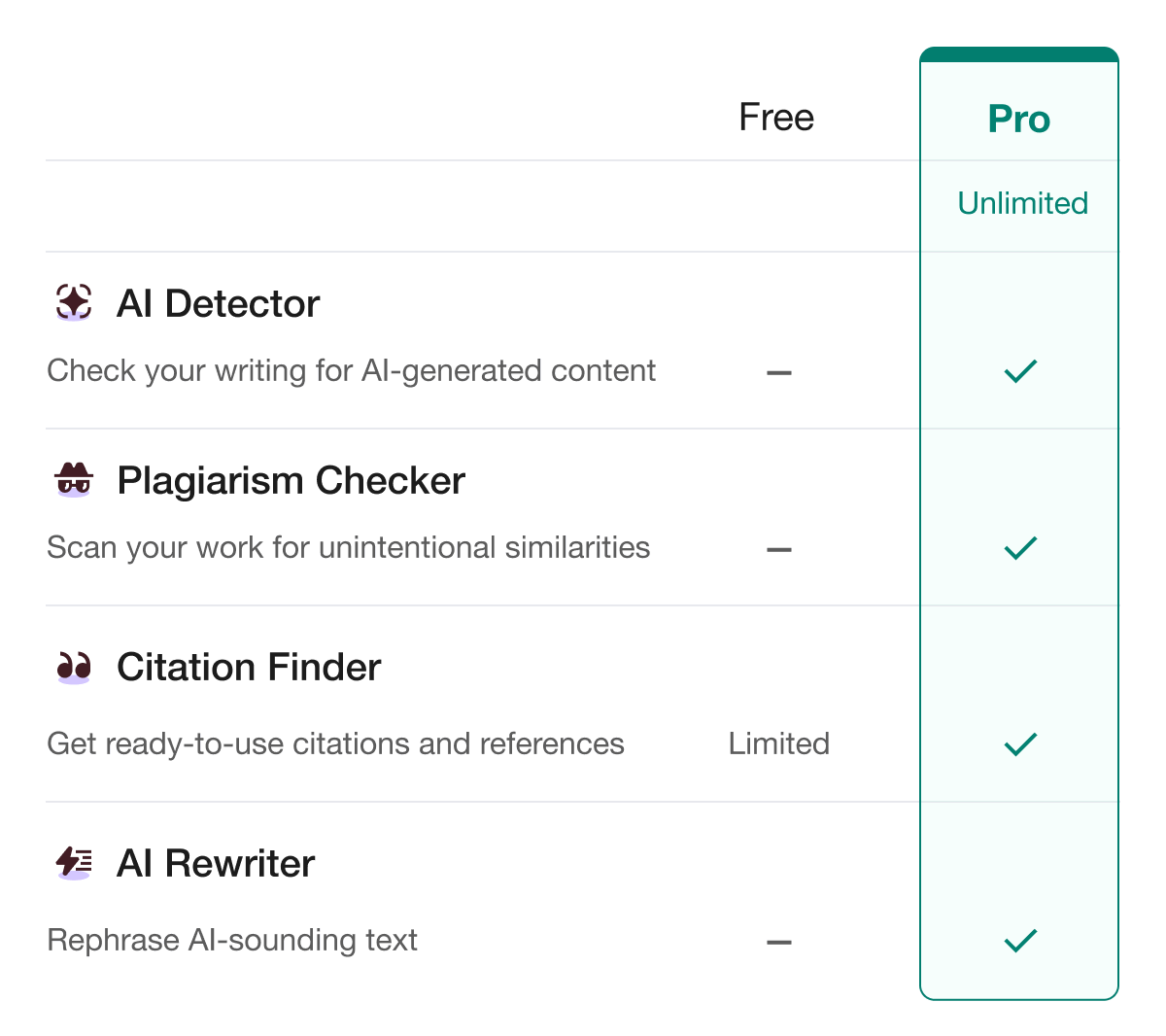Open the AI Detector feature title
The image size is (1166, 1036).
[x=218, y=303]
